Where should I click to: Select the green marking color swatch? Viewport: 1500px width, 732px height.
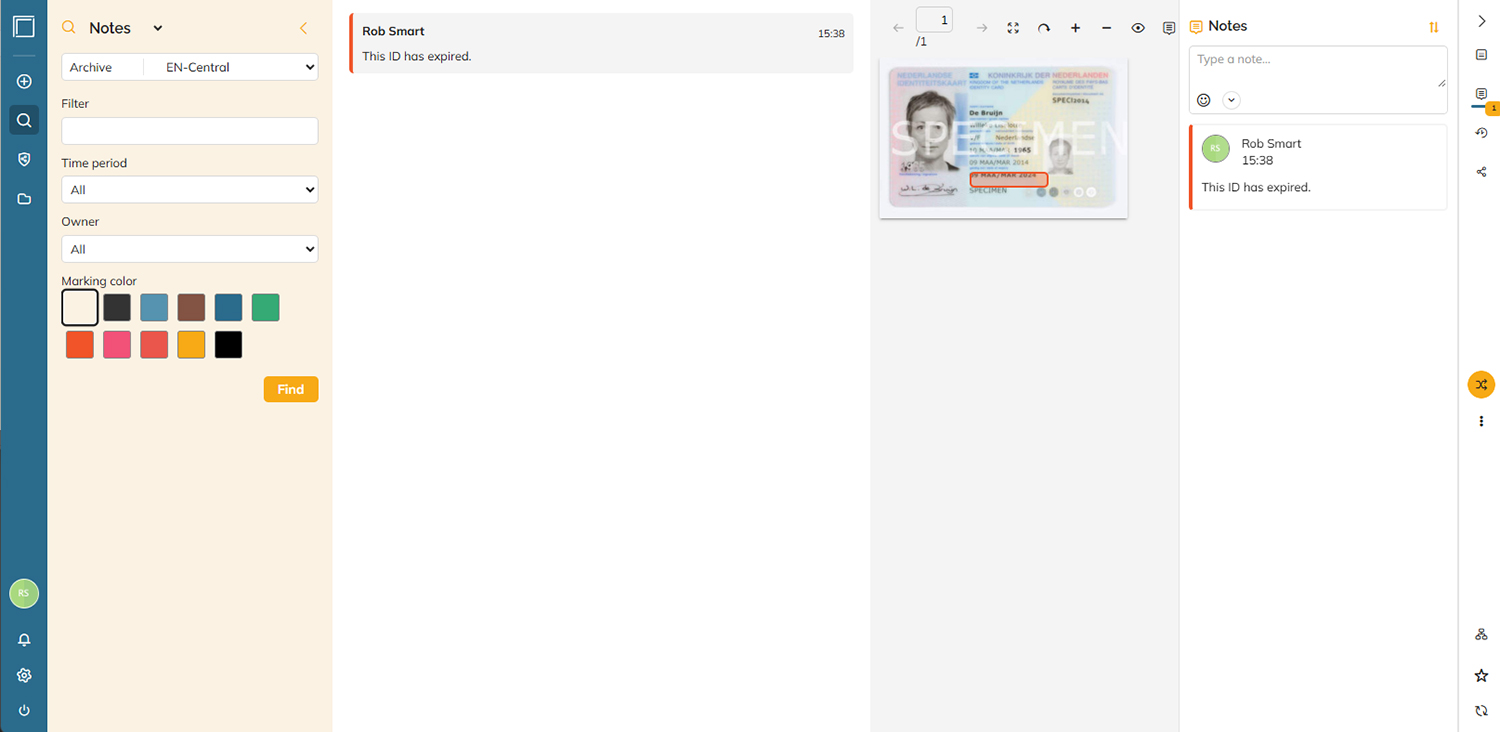coord(266,308)
